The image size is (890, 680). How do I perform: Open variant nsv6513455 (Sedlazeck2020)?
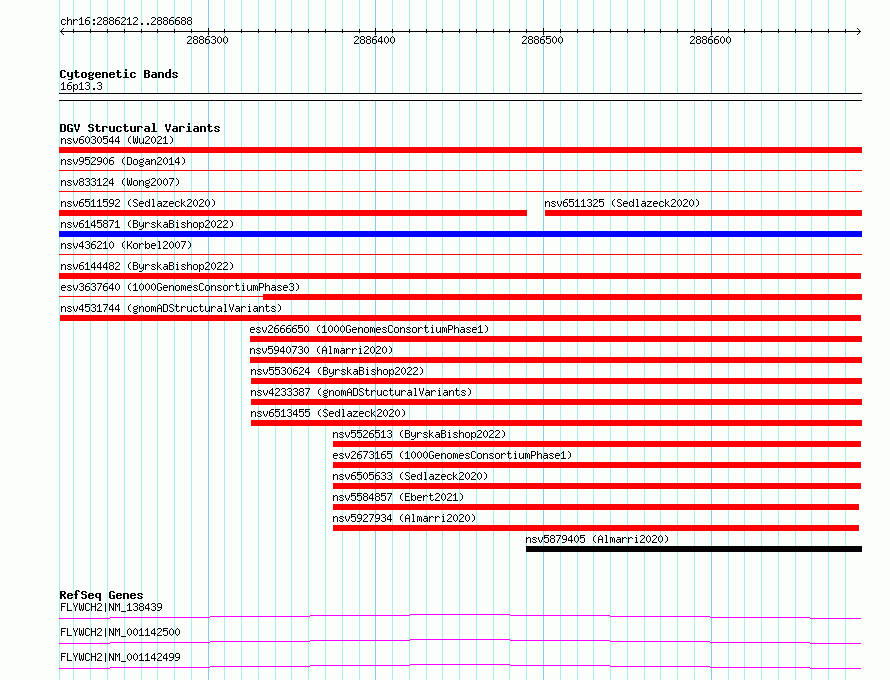tap(328, 413)
